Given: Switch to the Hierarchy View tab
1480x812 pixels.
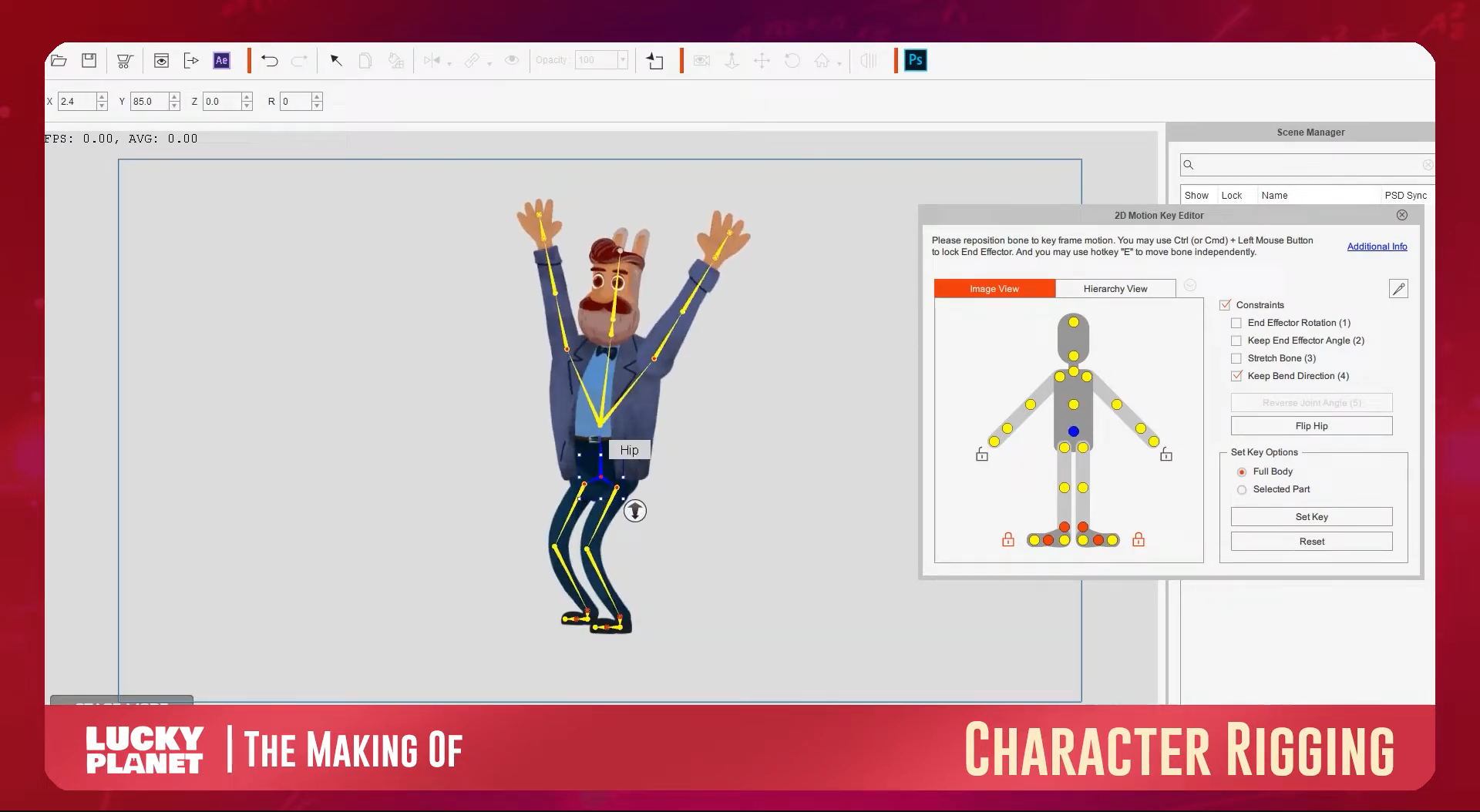Looking at the screenshot, I should [x=1115, y=288].
